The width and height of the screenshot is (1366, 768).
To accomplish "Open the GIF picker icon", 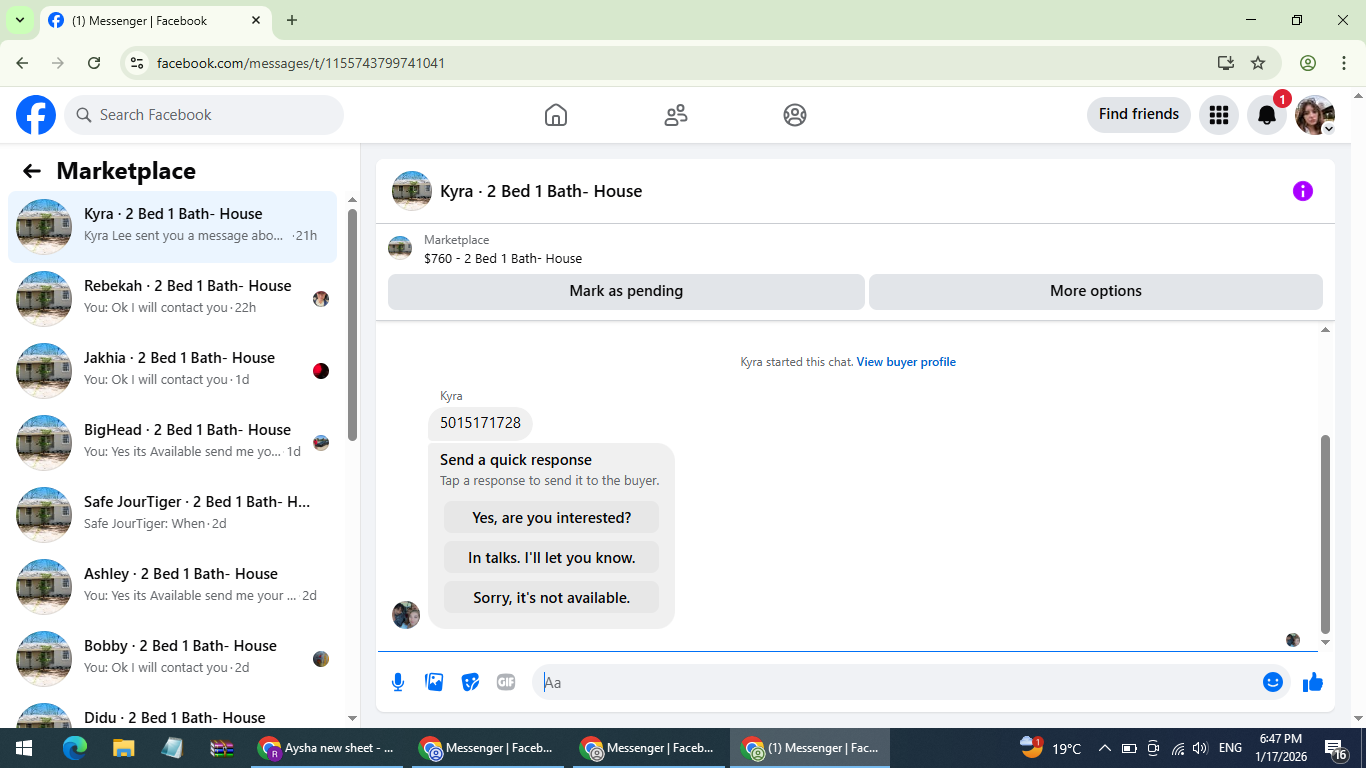I will pos(506,682).
